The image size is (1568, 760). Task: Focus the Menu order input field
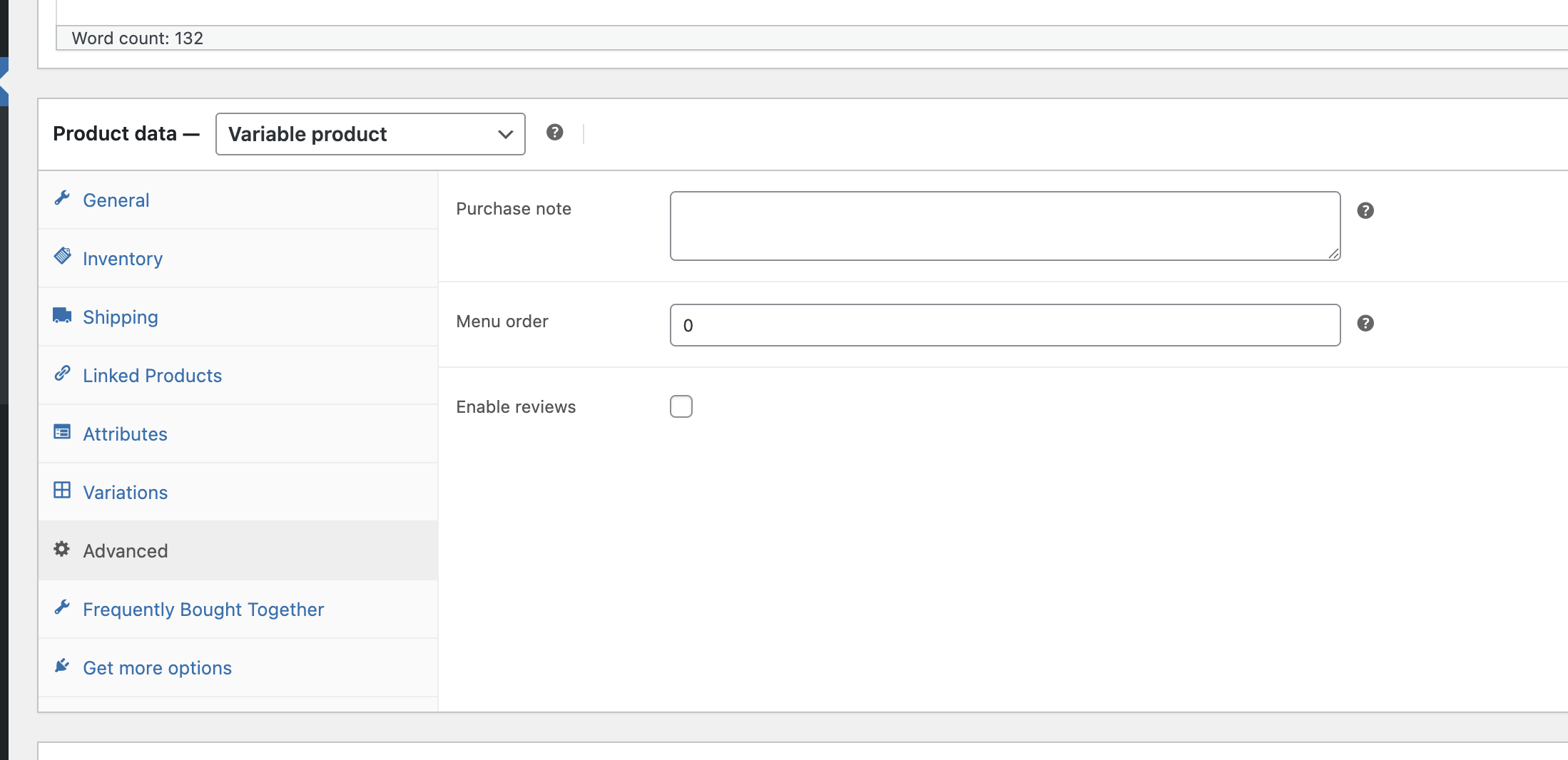(x=1004, y=325)
